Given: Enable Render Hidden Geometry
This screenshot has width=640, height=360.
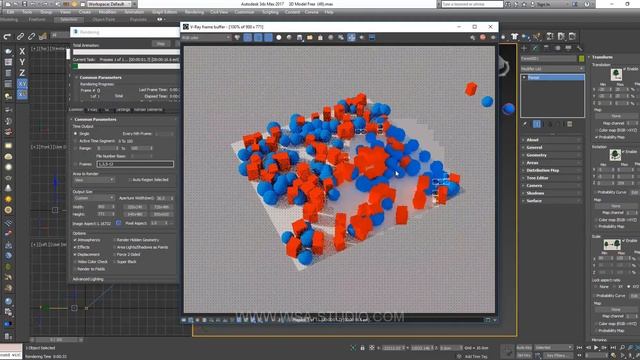Looking at the screenshot, I should click(115, 240).
